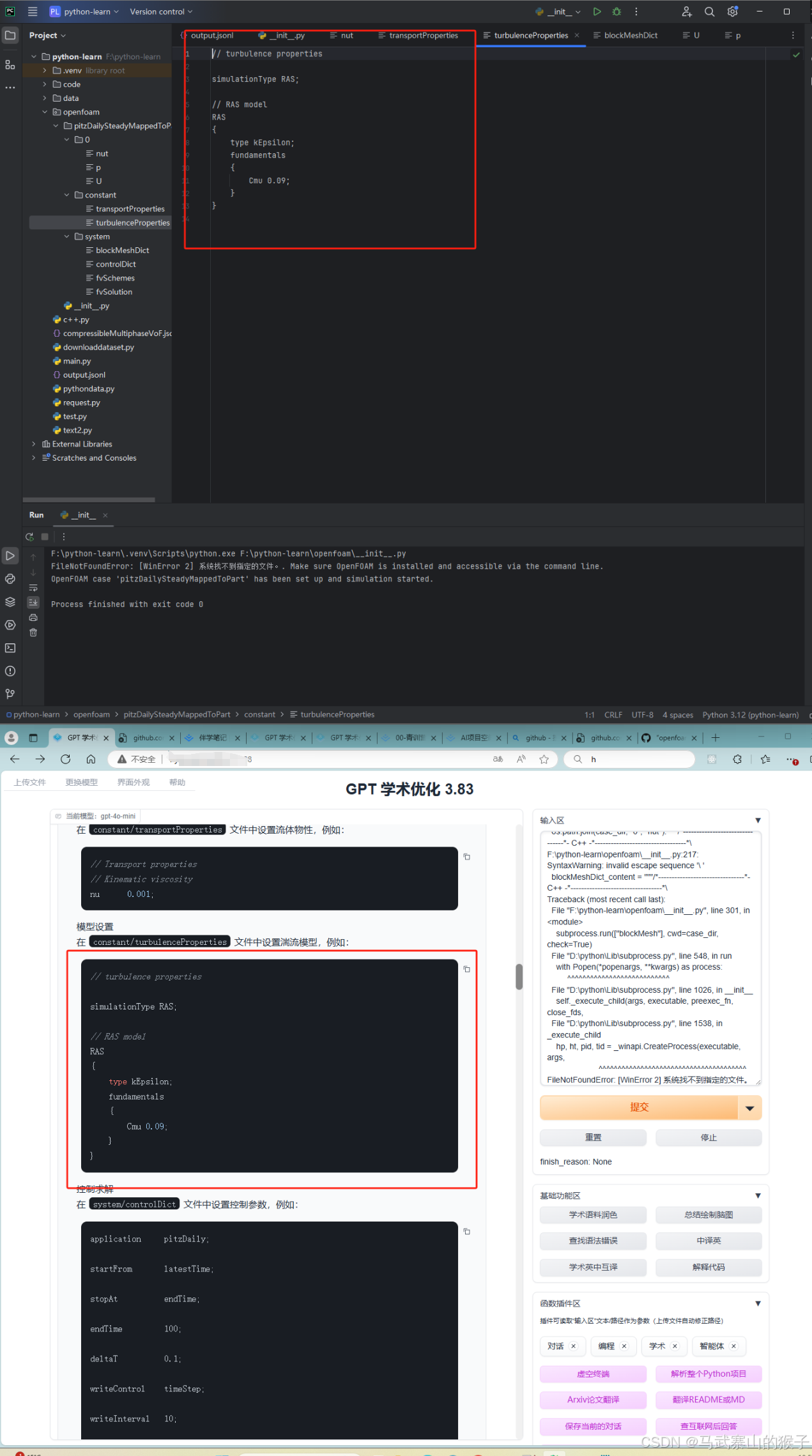812x1456 pixels.
Task: Click in the 输入区 text input area
Action: coord(650,958)
